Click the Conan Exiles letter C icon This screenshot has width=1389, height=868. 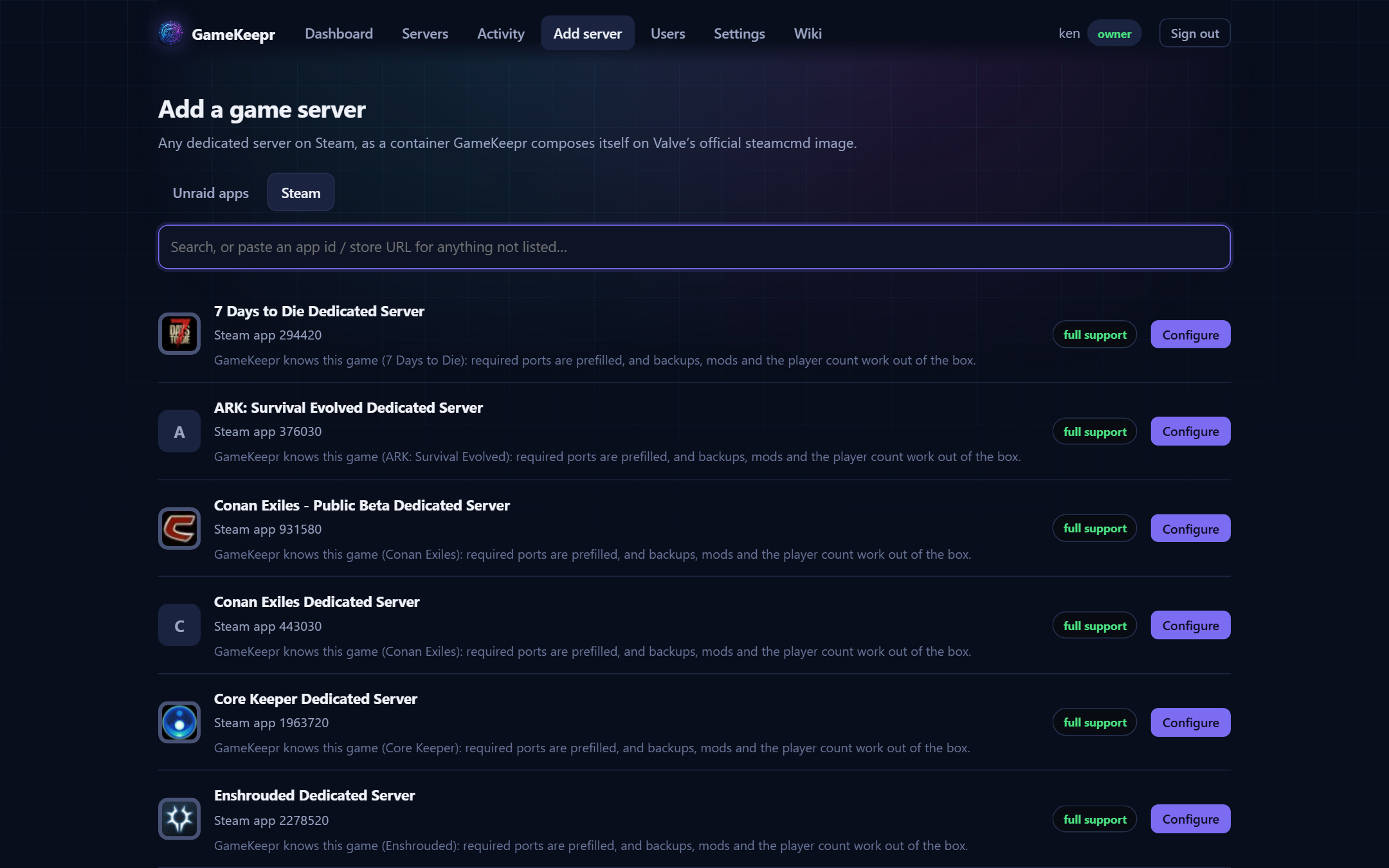[179, 626]
